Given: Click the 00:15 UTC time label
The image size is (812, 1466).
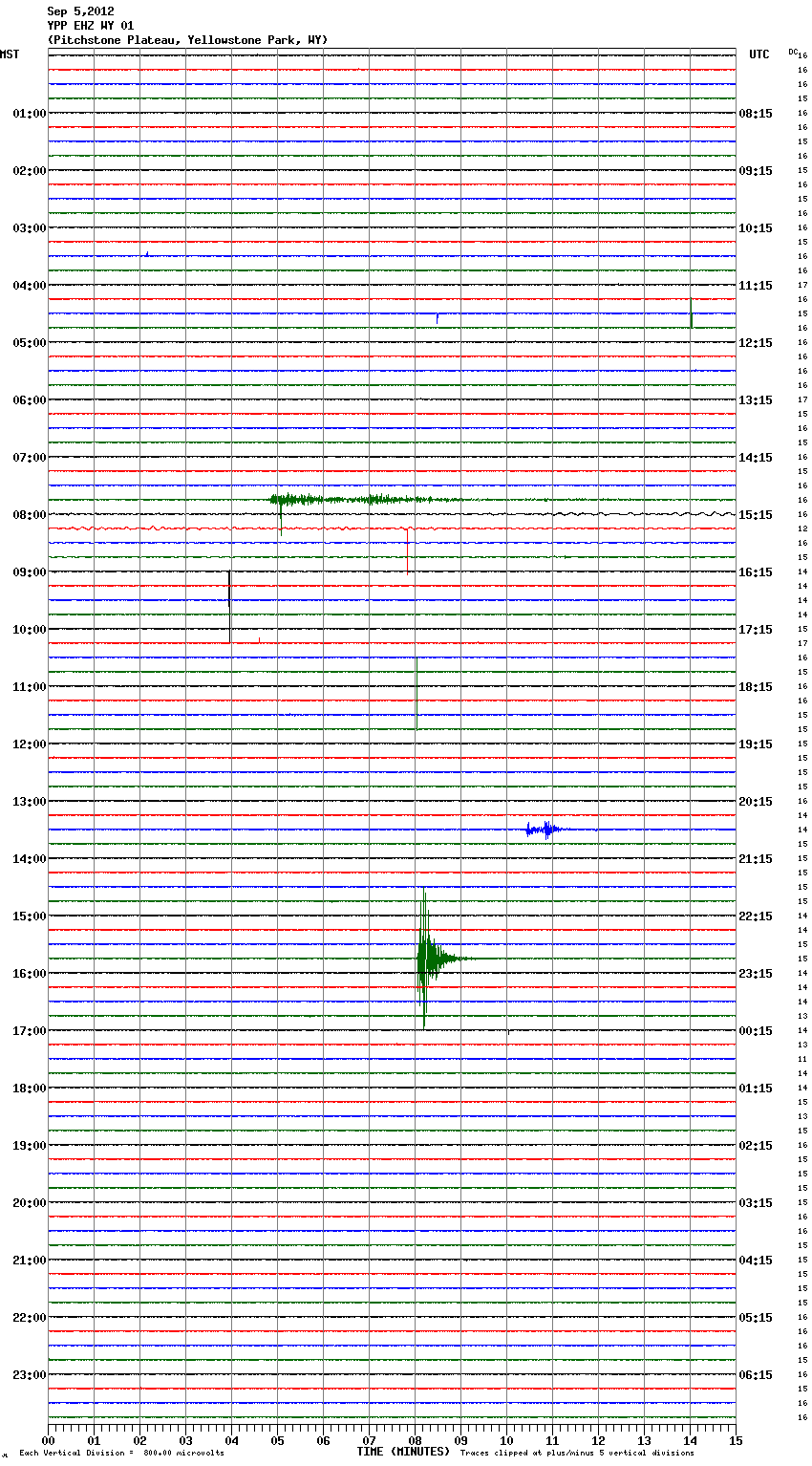Looking at the screenshot, I should coord(756,1030).
